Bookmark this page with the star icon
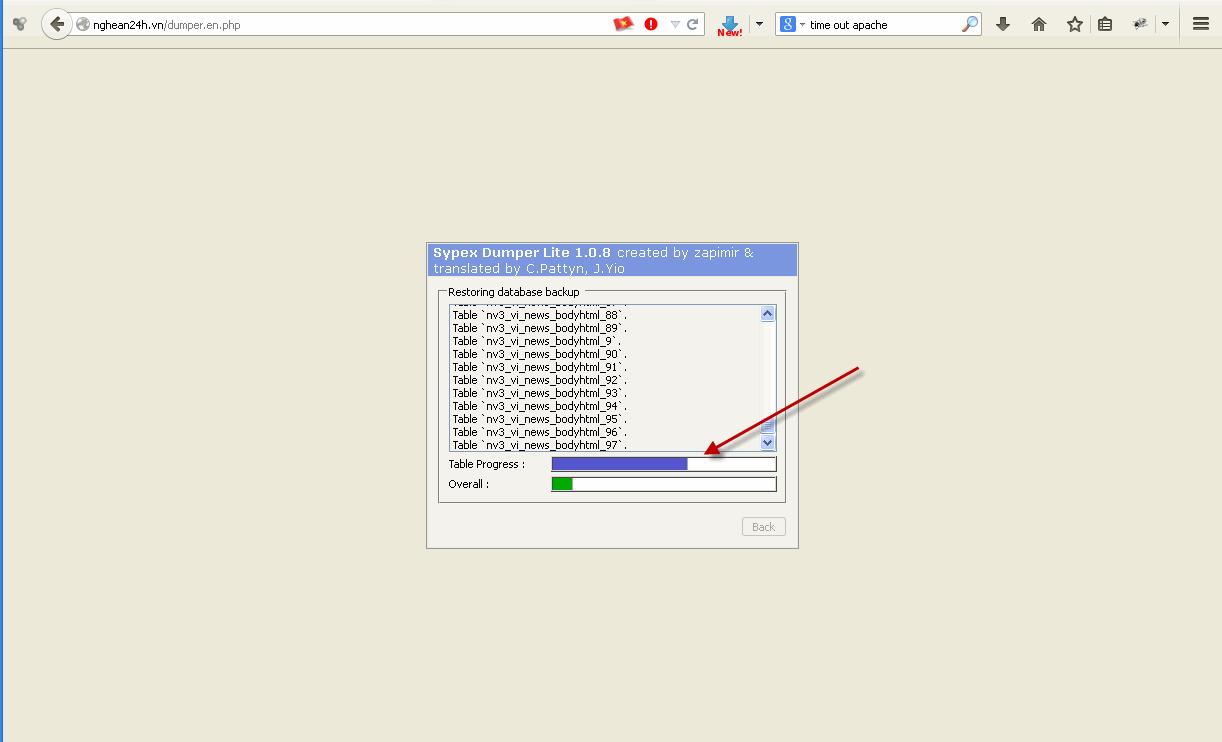1222x742 pixels. point(1075,24)
